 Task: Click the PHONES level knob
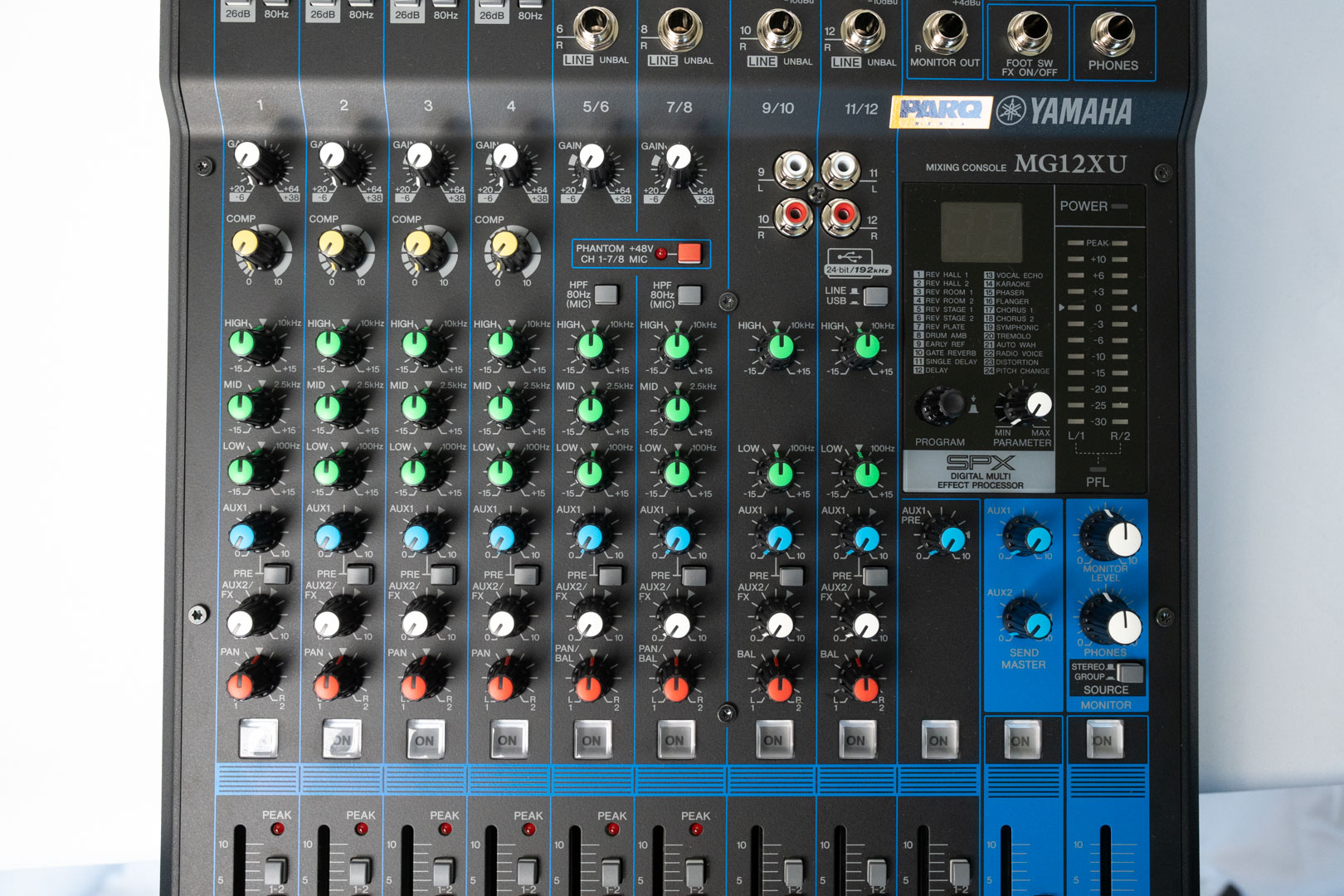[1111, 621]
